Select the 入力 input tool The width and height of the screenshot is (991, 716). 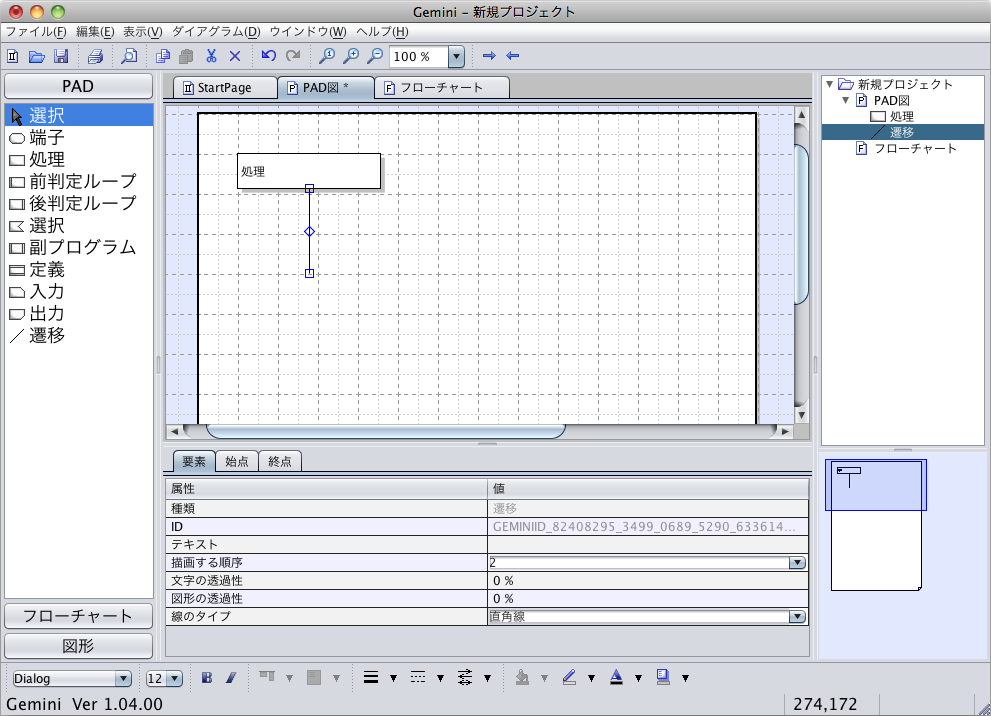(79, 292)
